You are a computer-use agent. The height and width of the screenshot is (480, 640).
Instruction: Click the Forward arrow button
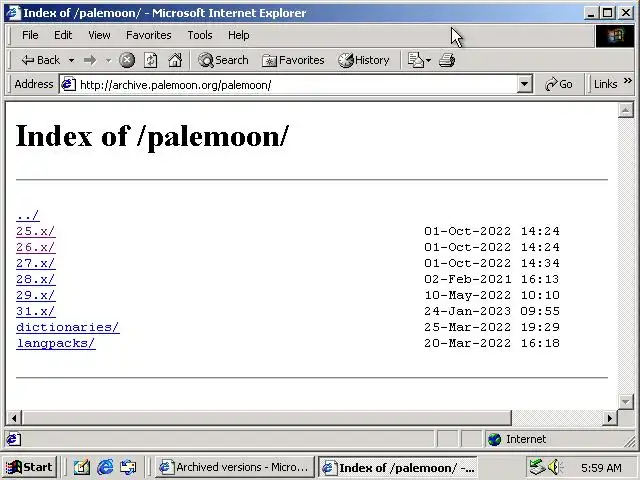[x=90, y=60]
